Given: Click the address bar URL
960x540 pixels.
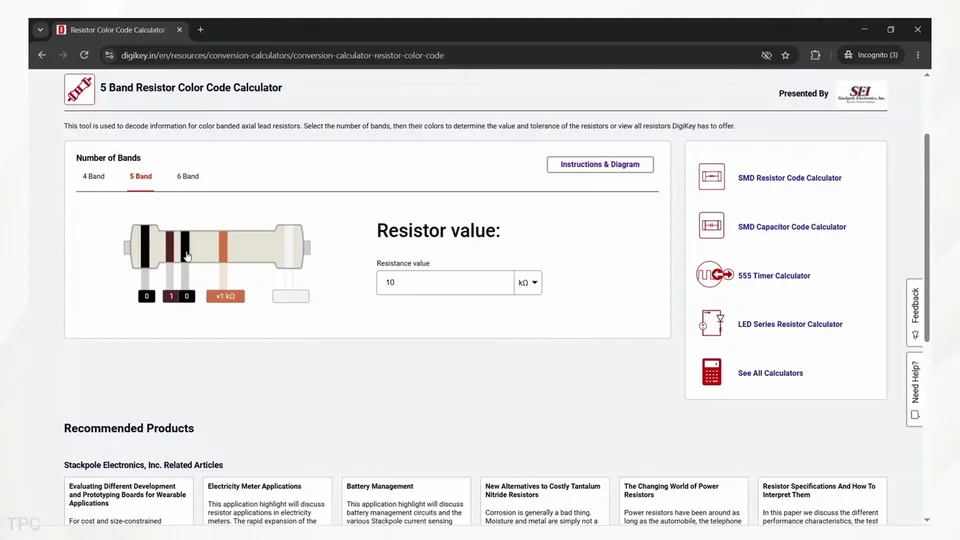Looking at the screenshot, I should [x=282, y=55].
